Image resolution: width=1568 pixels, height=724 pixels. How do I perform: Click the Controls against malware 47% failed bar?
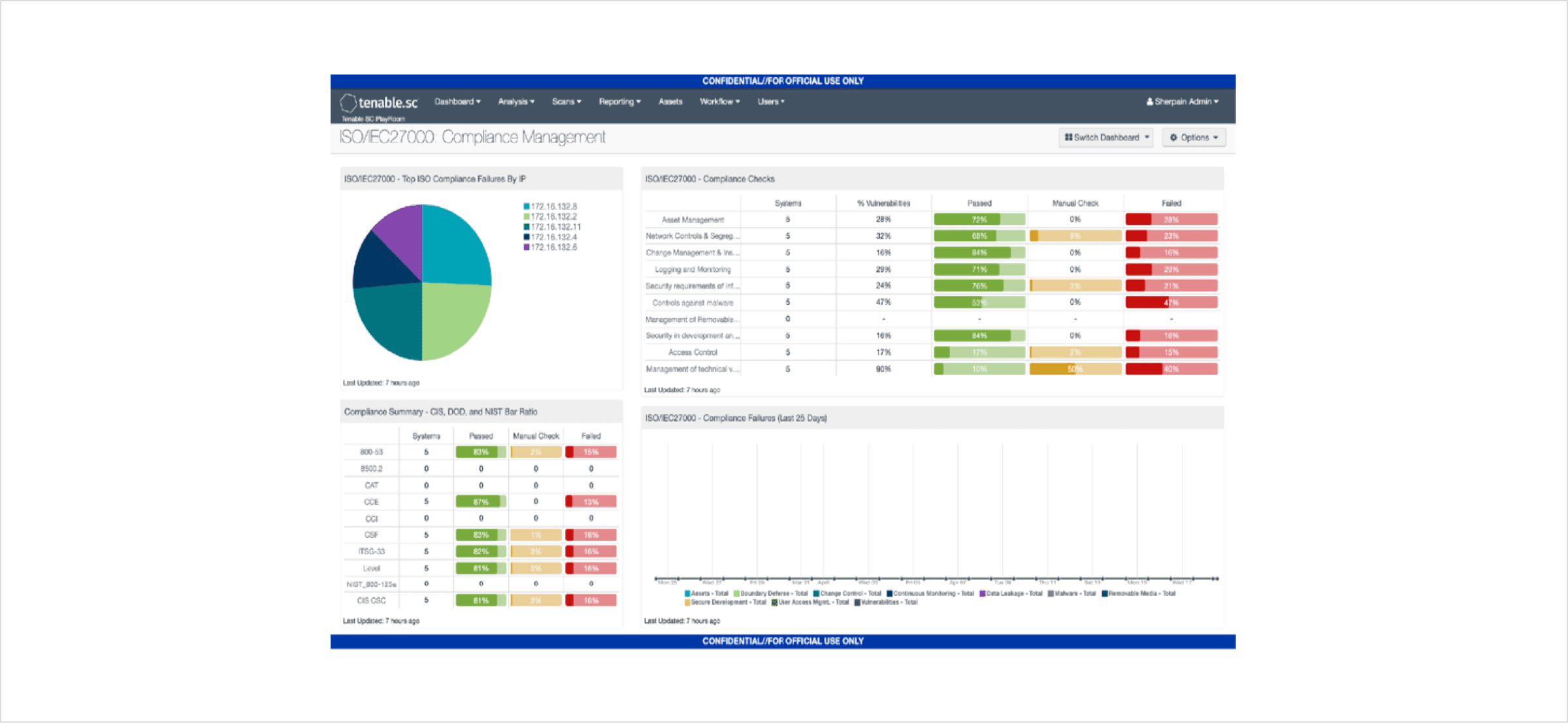point(1171,303)
